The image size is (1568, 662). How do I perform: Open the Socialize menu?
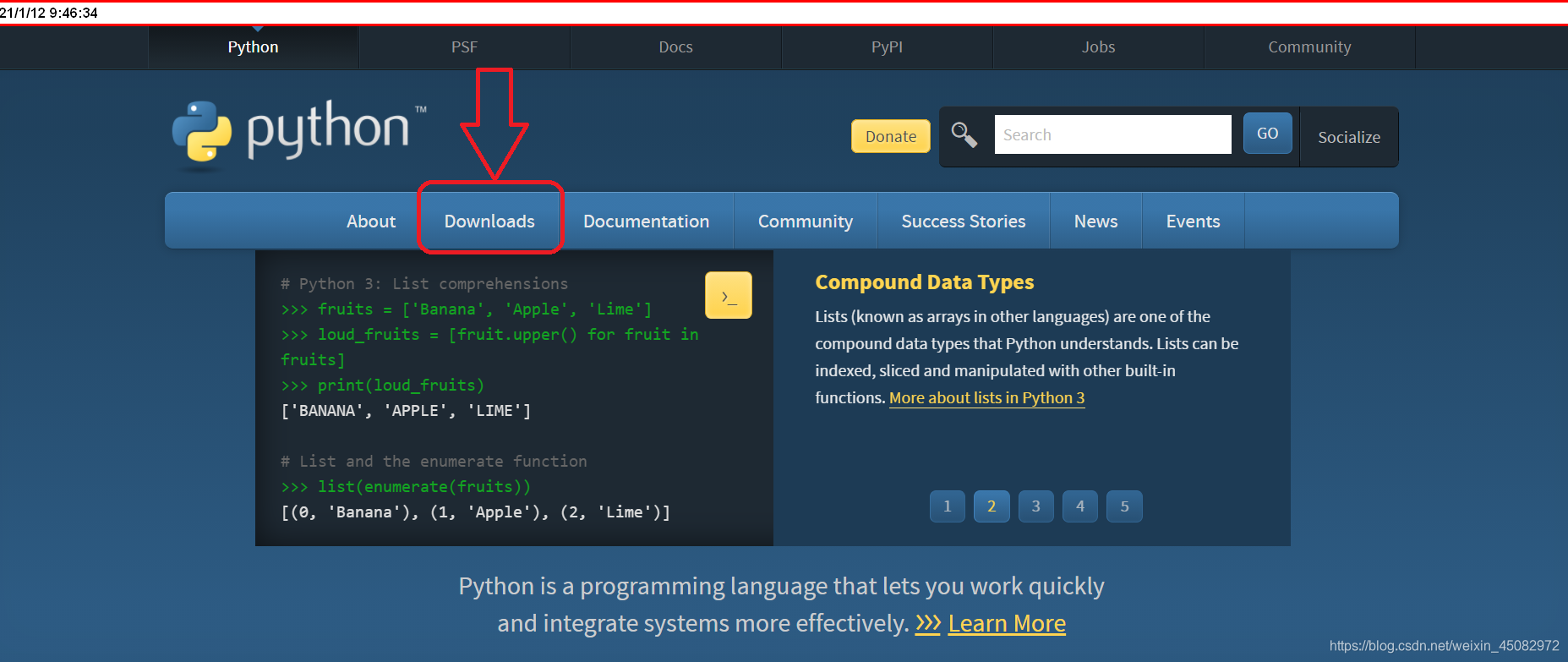(x=1349, y=137)
